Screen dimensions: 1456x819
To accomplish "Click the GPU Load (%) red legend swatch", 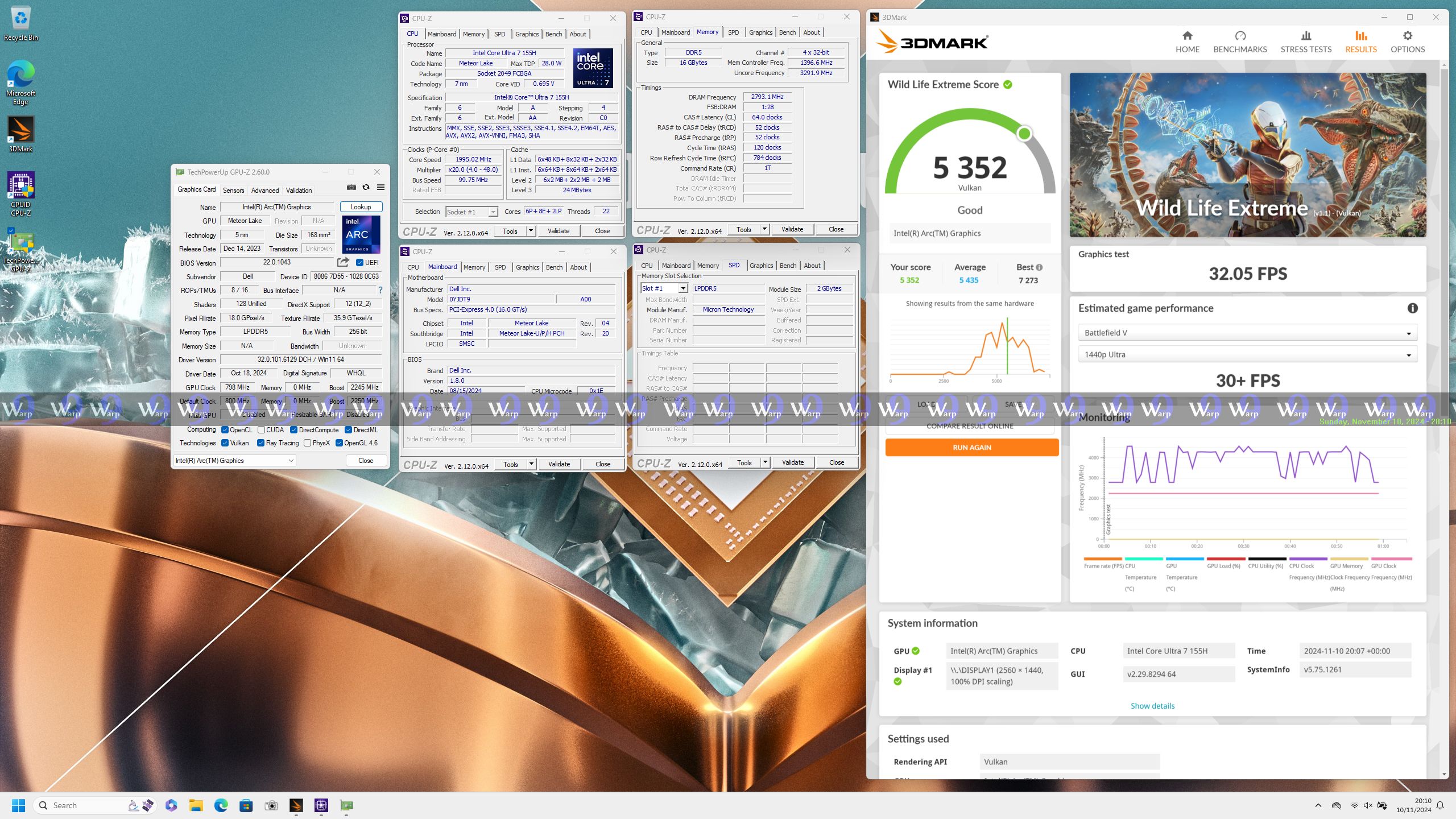I will tap(1227, 559).
